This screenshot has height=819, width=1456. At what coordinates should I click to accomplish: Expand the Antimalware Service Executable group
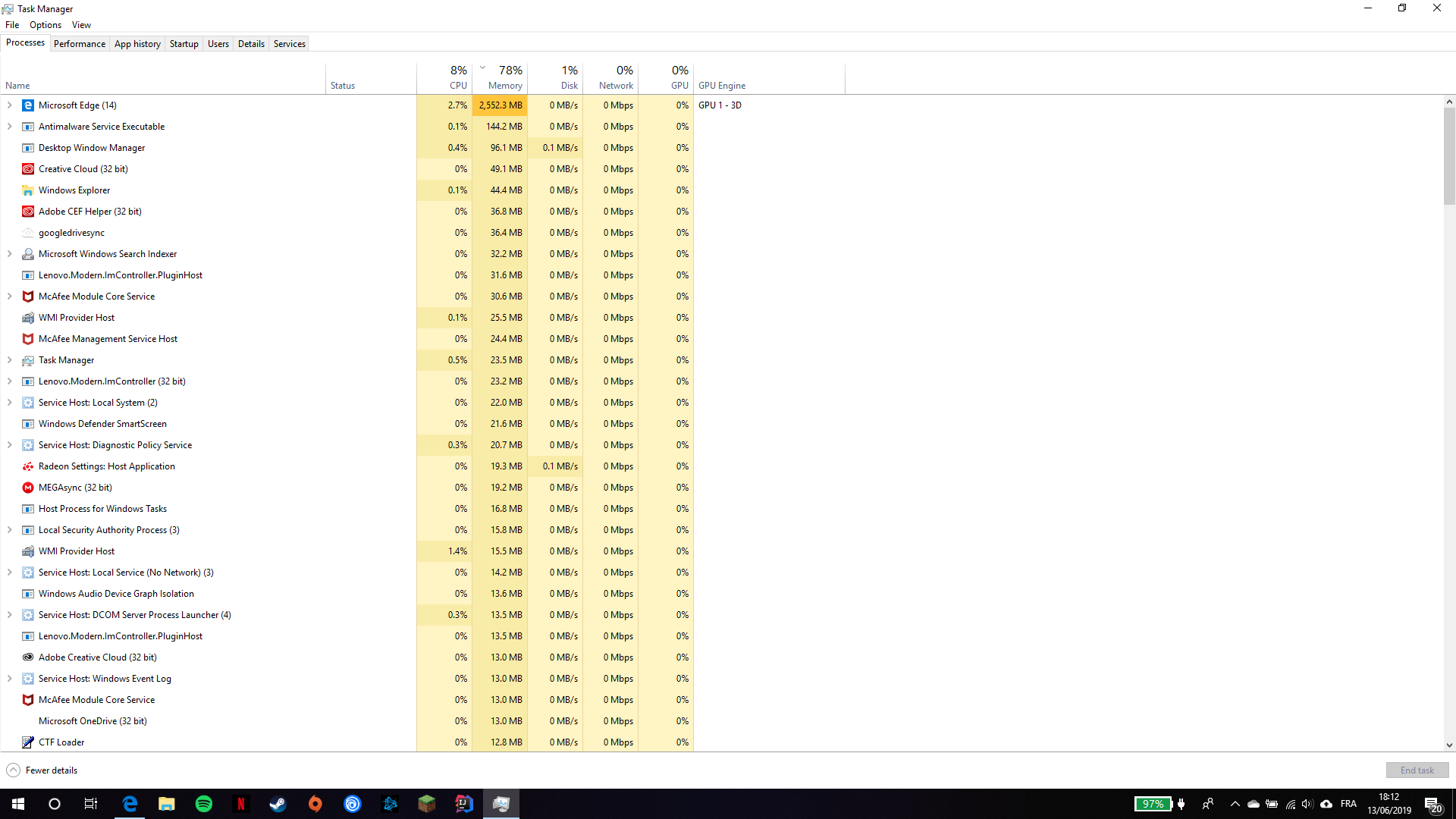click(x=10, y=127)
